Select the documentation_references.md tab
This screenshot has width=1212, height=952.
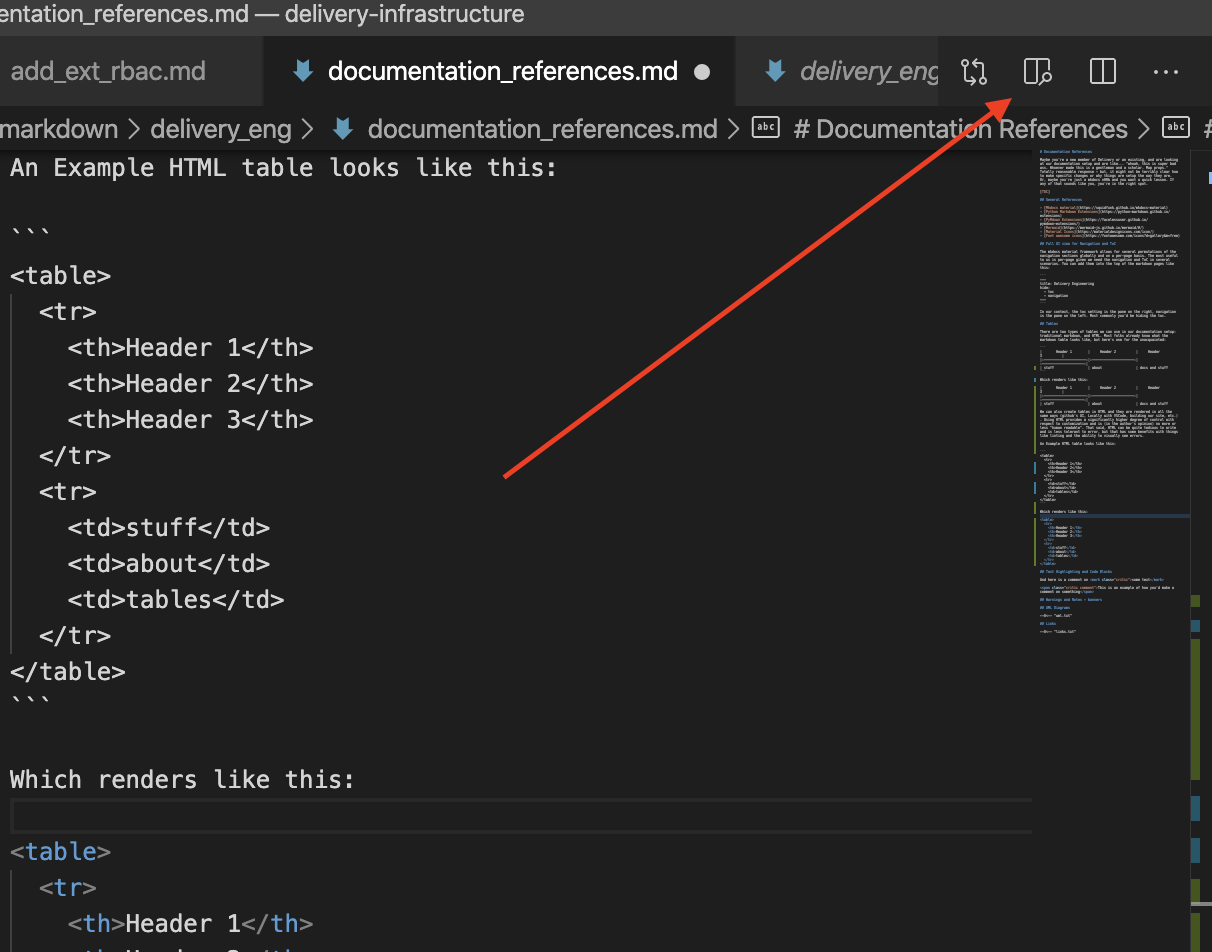pyautogui.click(x=500, y=72)
